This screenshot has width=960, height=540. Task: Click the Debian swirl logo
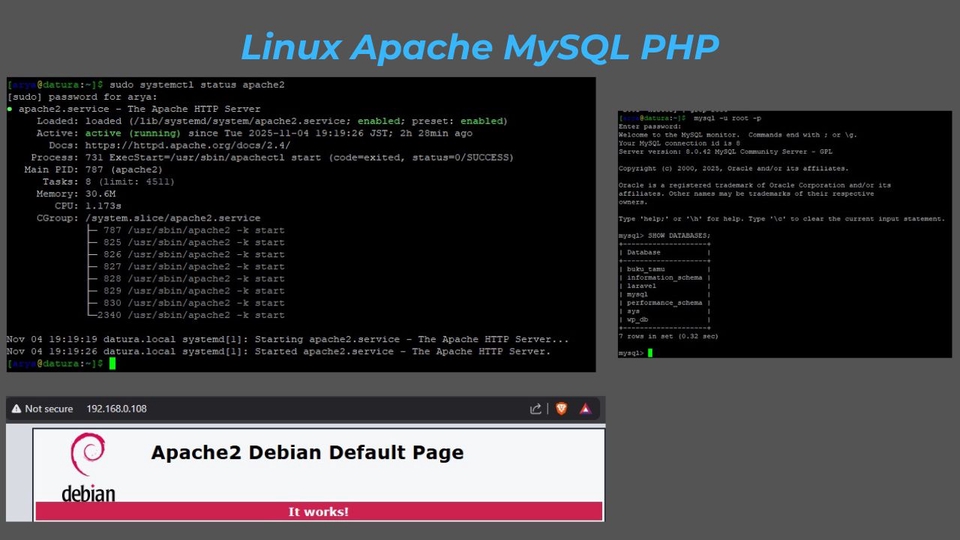[87, 458]
